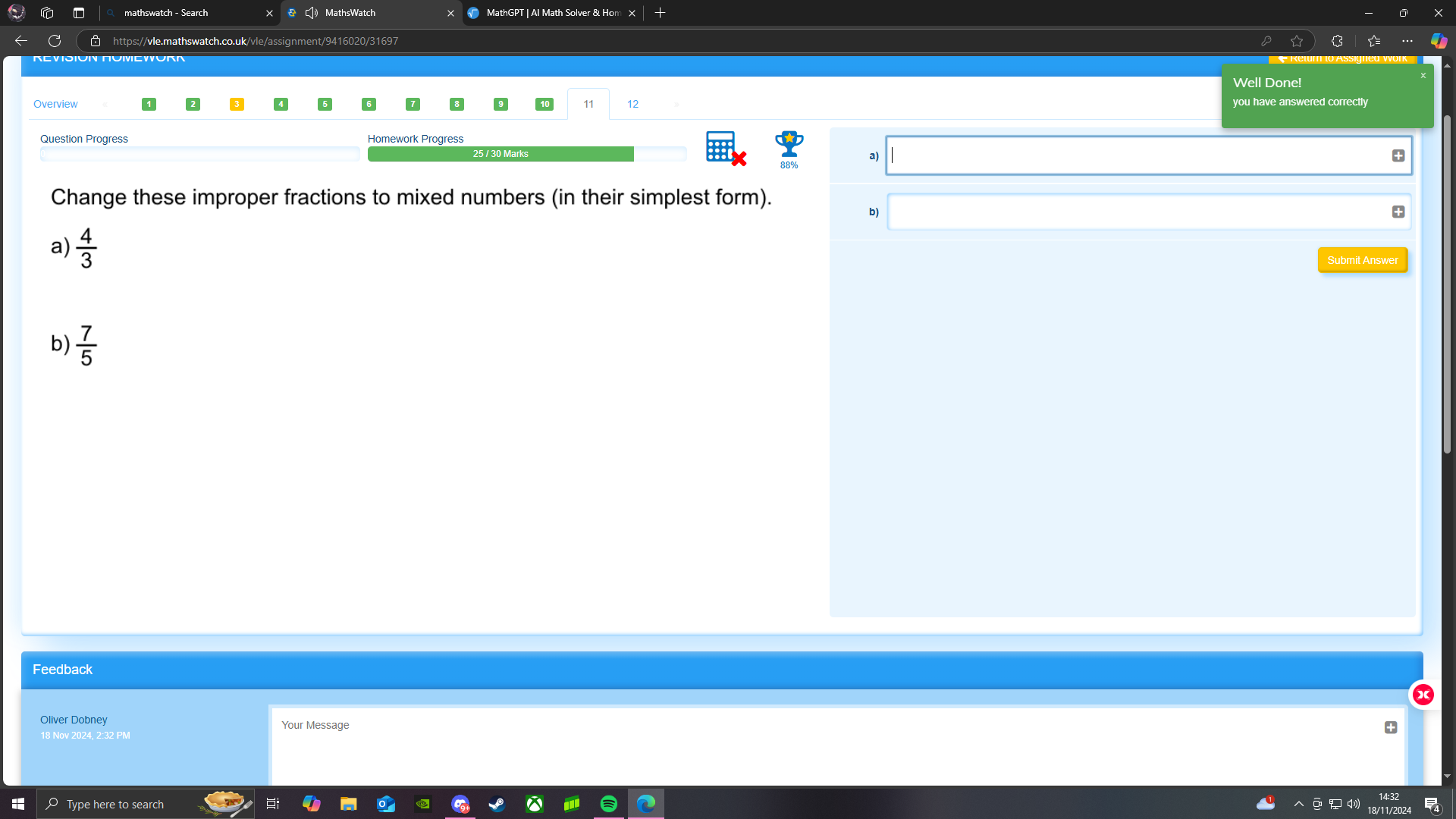The height and width of the screenshot is (819, 1456).
Task: Close the red circular X widget near Feedback
Action: point(1423,695)
